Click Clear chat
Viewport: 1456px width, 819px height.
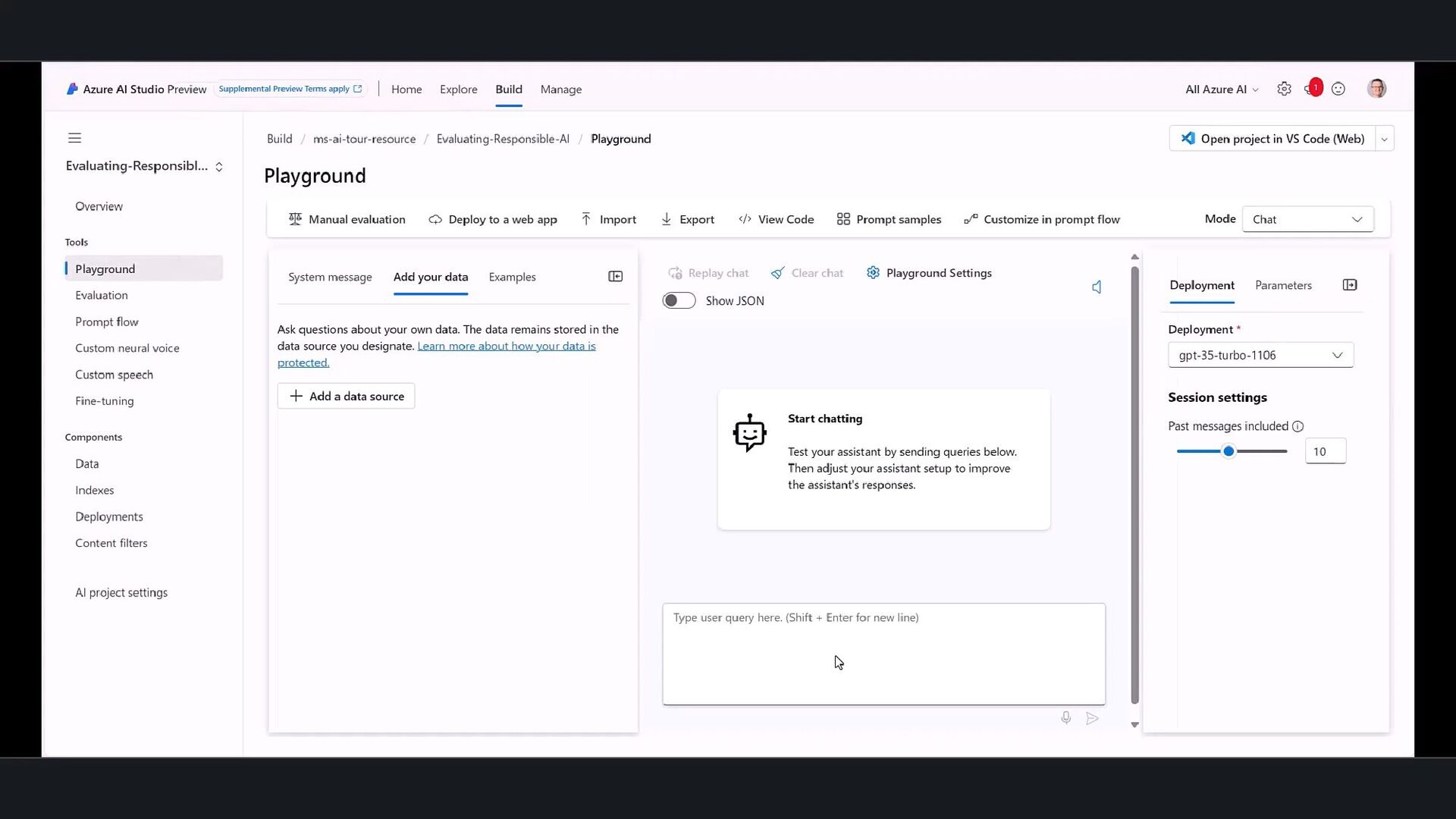(x=807, y=273)
